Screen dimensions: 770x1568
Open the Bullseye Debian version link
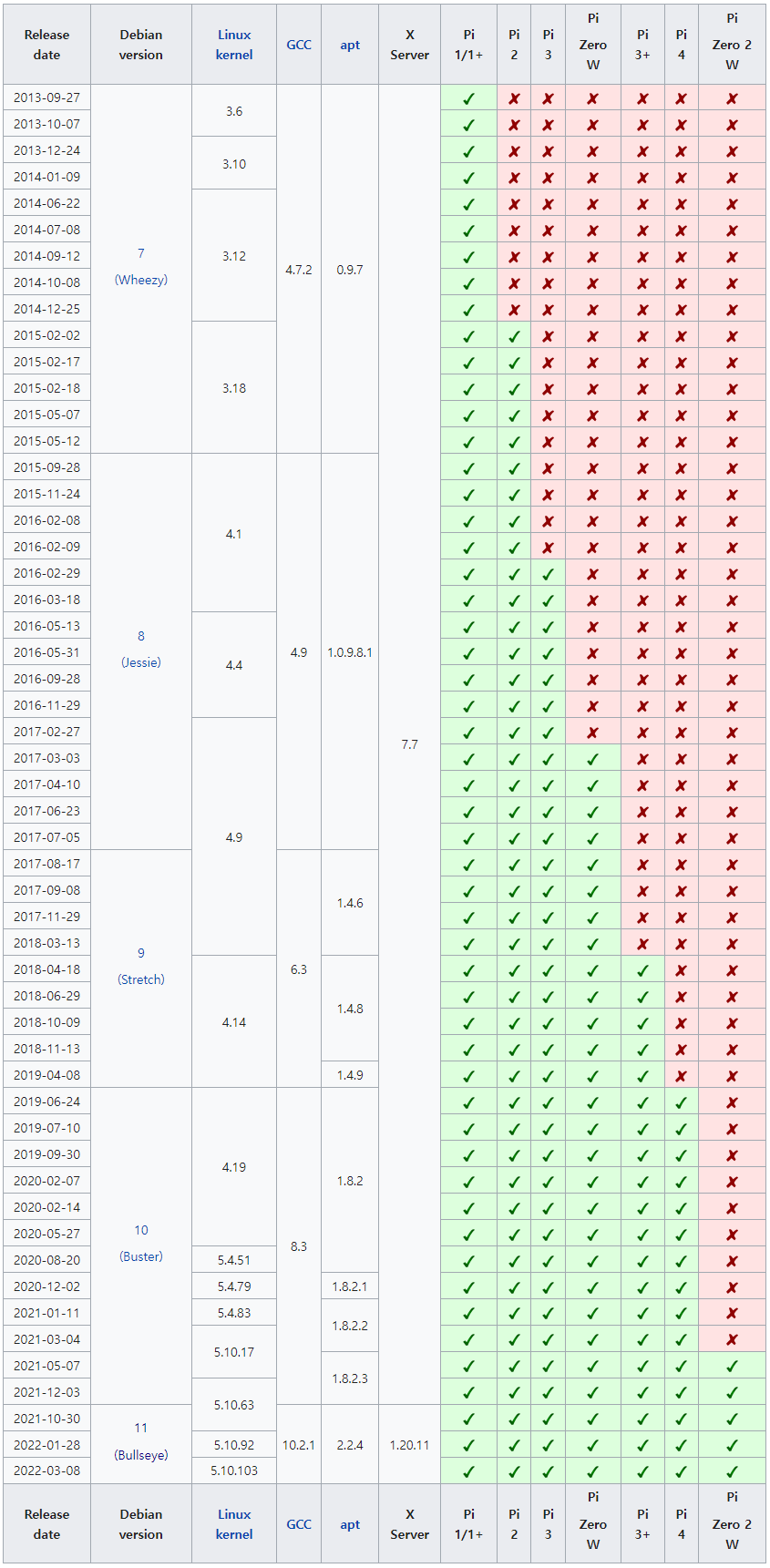[x=141, y=1455]
